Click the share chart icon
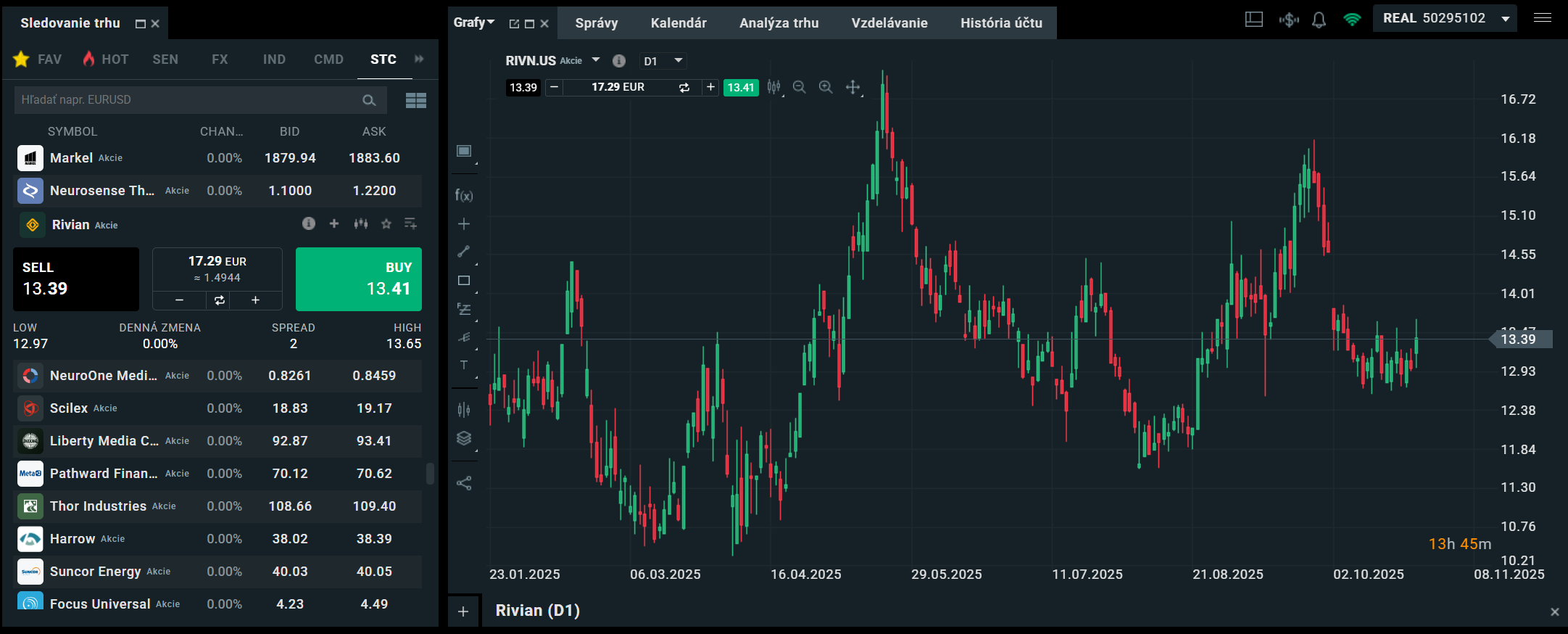Viewport: 1568px width, 634px height. point(464,483)
